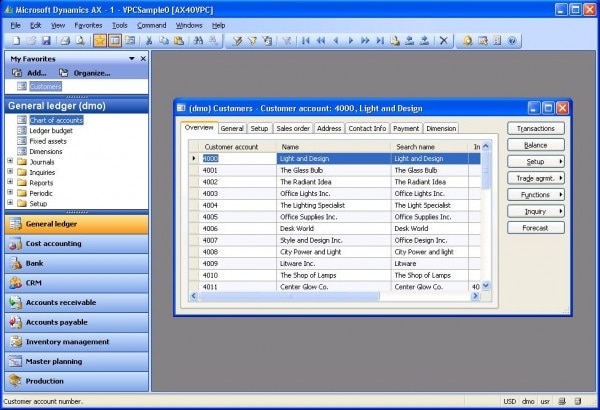
Task: Open the Windows menu
Action: 189,25
